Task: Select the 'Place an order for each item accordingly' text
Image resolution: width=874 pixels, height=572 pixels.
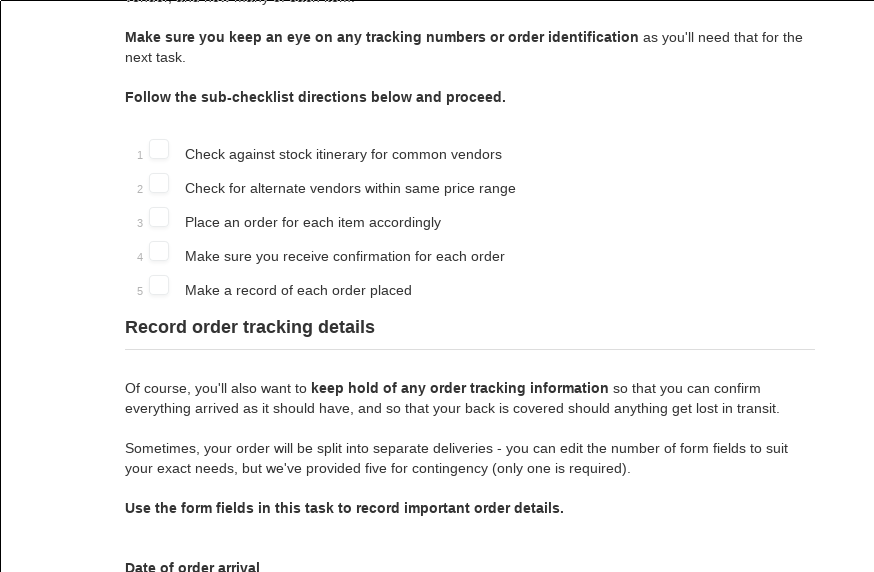Action: click(x=313, y=222)
